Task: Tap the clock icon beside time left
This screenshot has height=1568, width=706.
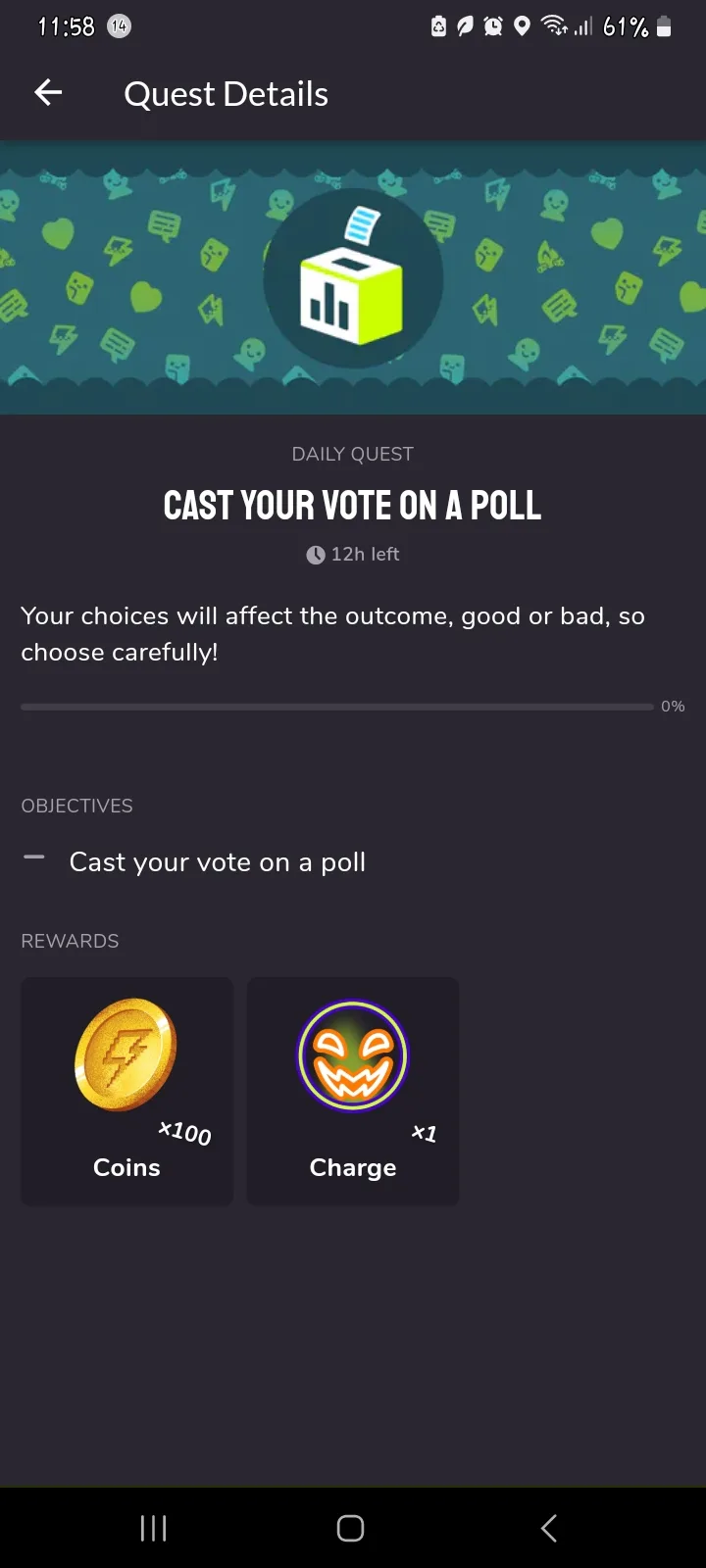Action: pos(316,555)
